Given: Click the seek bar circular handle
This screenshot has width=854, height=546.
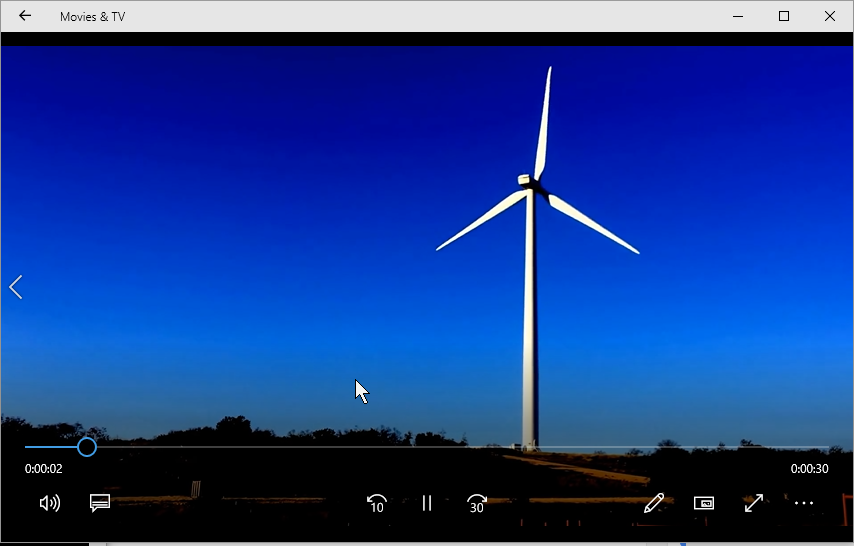Looking at the screenshot, I should coord(87,447).
